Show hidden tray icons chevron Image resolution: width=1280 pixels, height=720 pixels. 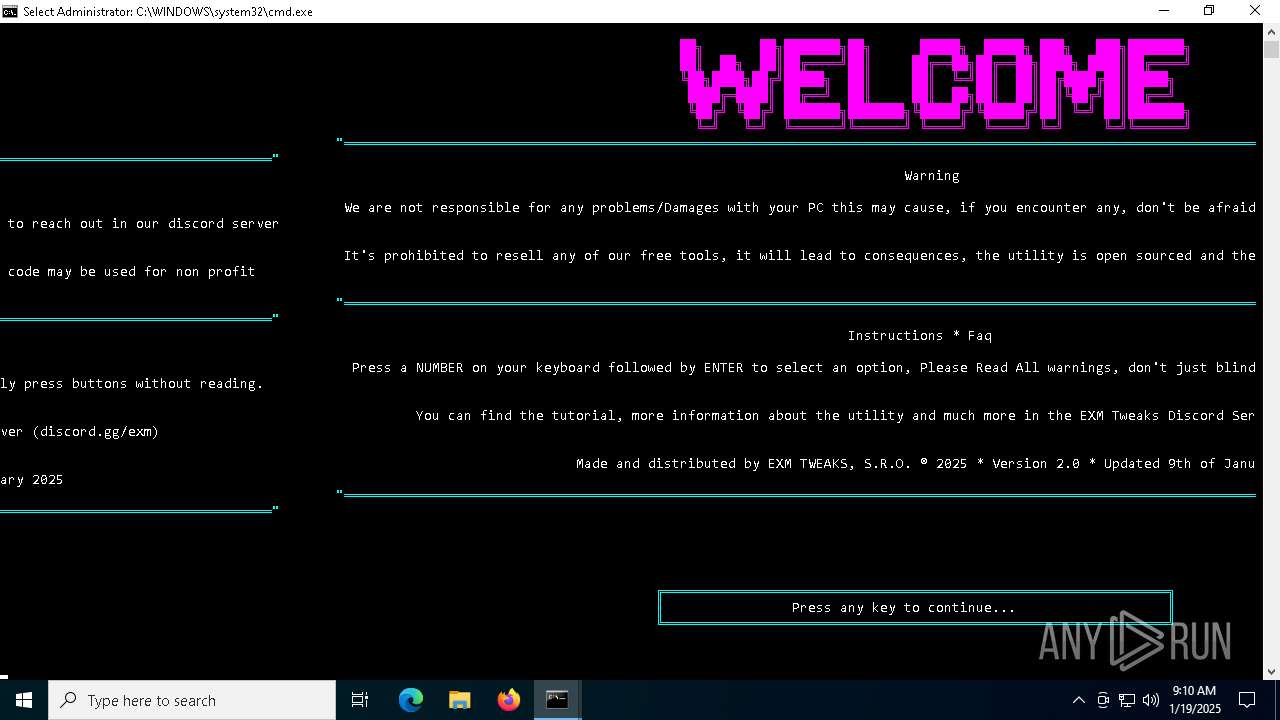click(1078, 700)
